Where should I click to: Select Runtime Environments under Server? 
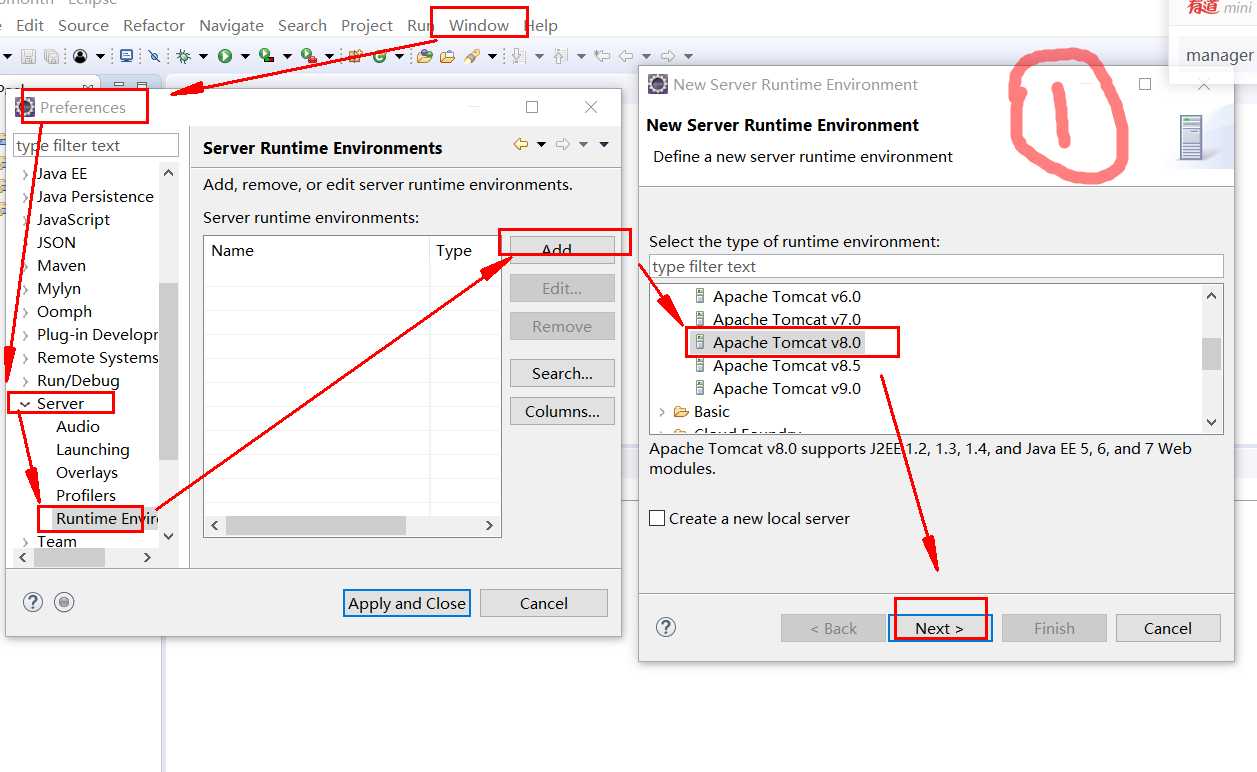coord(106,519)
